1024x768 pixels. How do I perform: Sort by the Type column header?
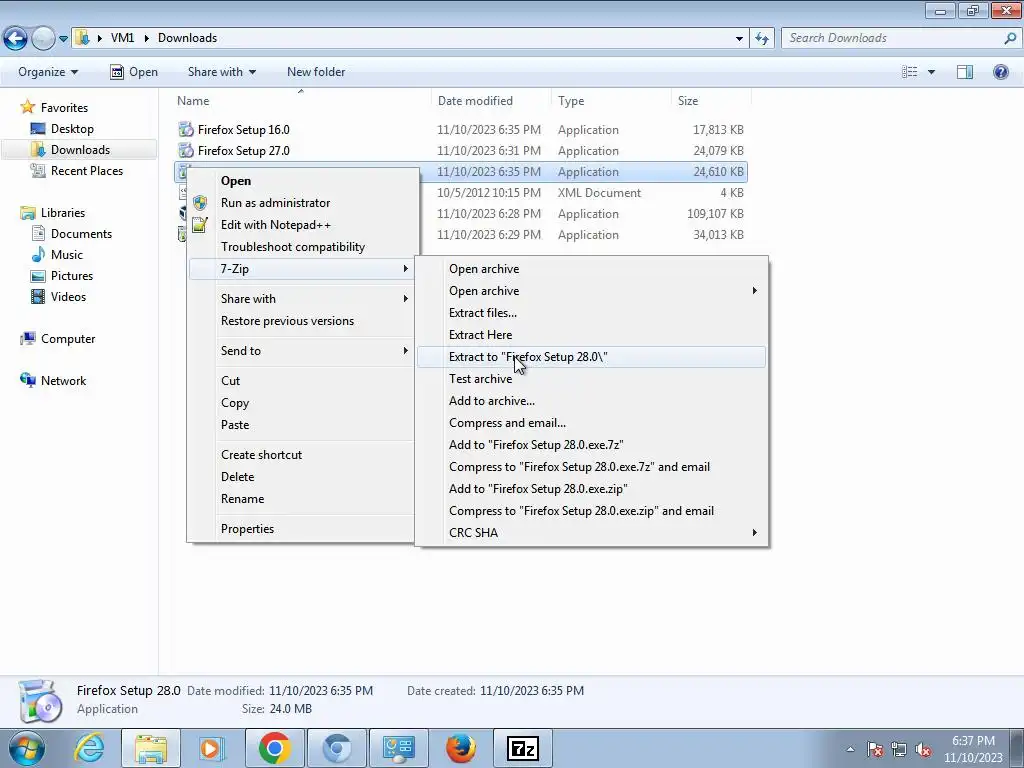[x=611, y=101]
